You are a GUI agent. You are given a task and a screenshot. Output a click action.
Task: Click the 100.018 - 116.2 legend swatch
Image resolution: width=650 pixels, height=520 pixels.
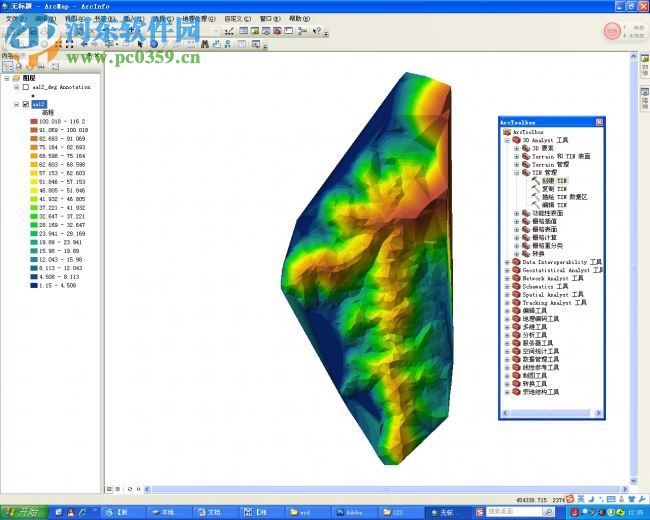(x=33, y=122)
